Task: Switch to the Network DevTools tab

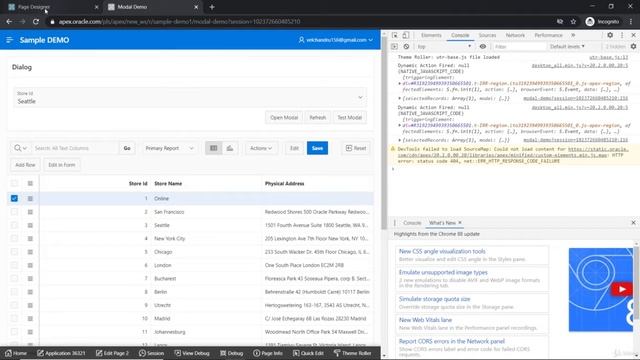Action: 515,36
